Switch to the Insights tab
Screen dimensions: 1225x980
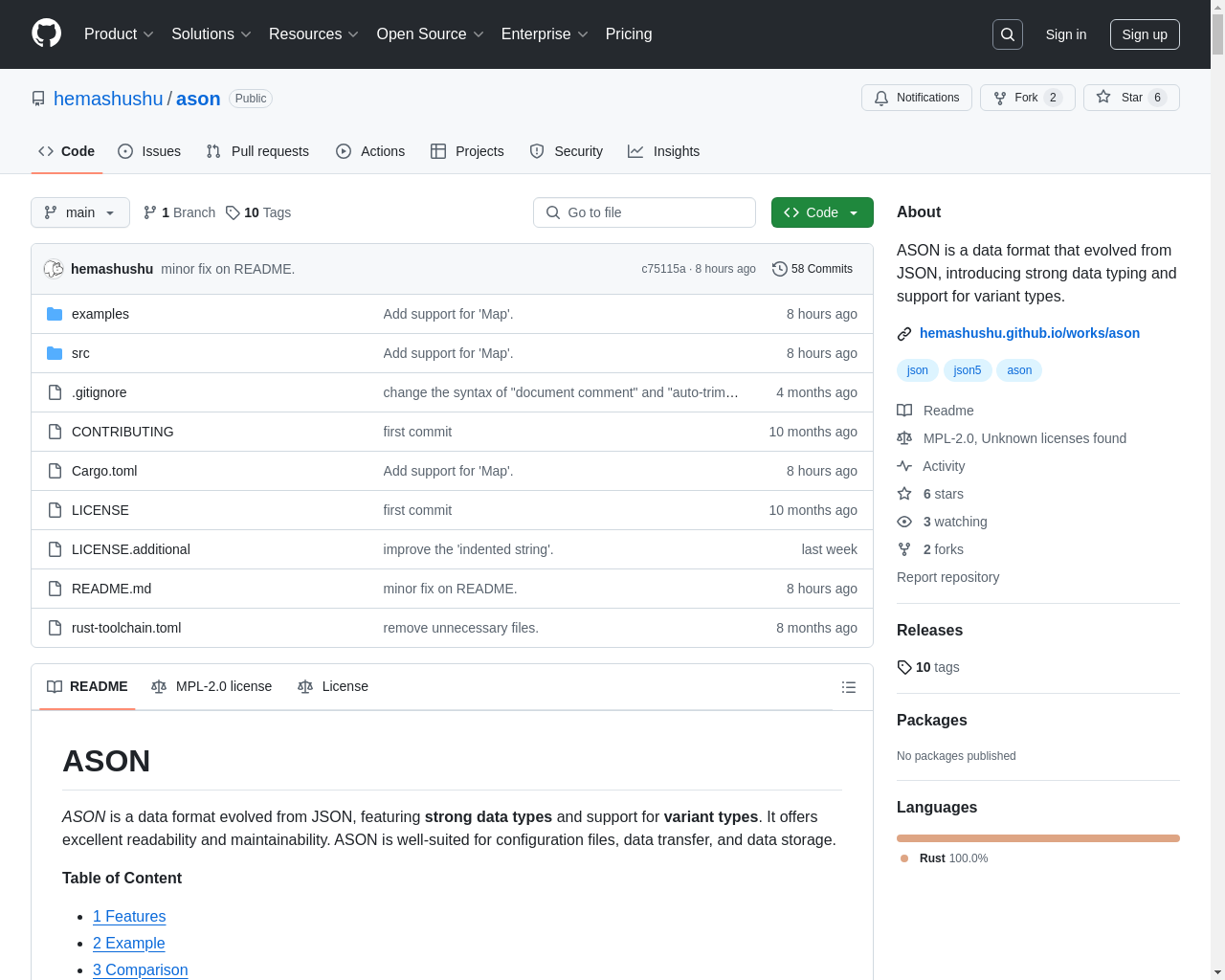tap(664, 151)
